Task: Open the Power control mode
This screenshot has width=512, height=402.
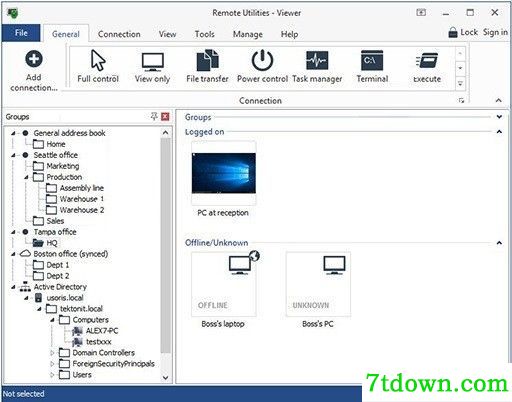Action: click(262, 60)
